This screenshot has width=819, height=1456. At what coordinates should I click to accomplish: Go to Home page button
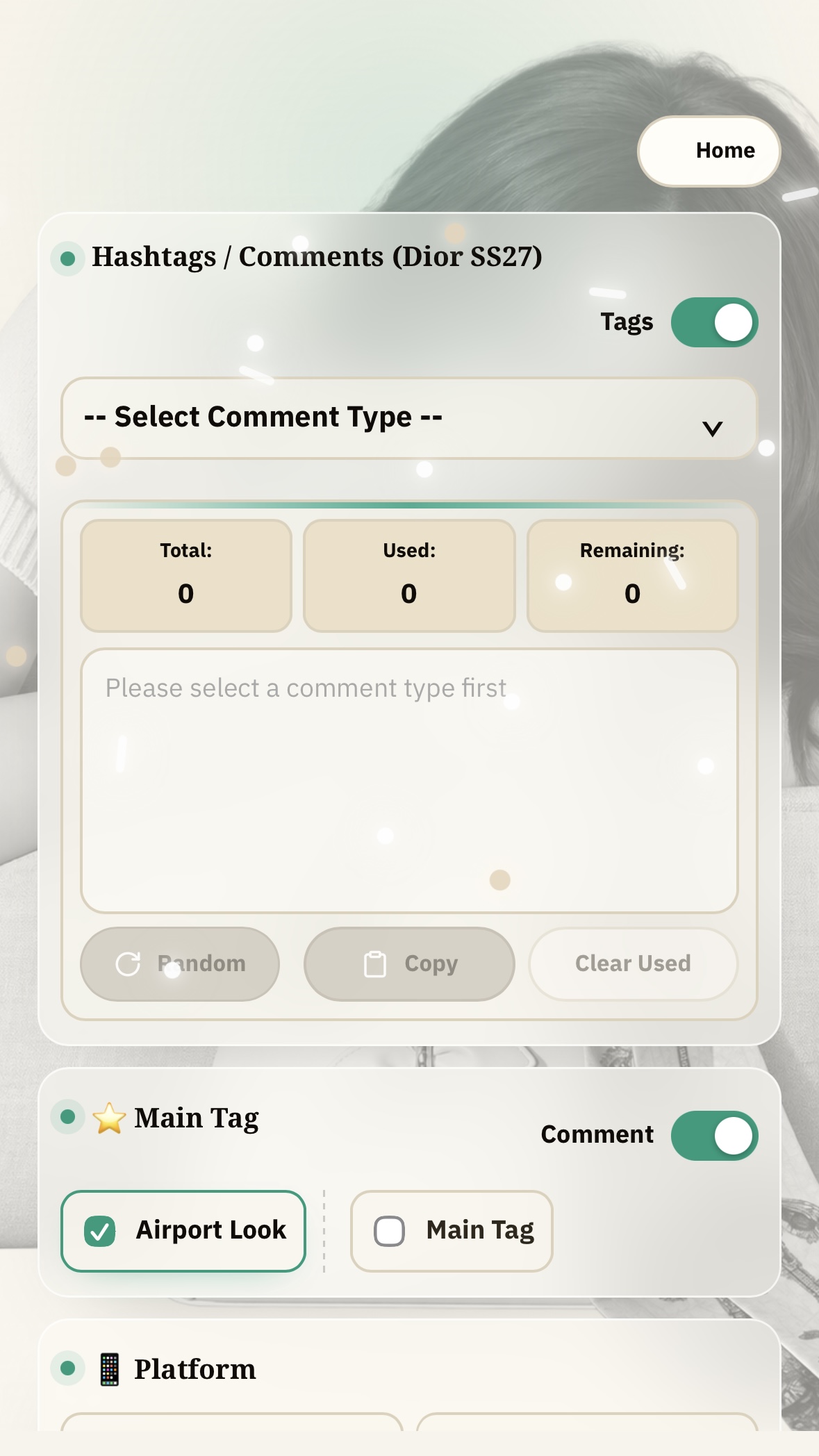click(x=709, y=151)
